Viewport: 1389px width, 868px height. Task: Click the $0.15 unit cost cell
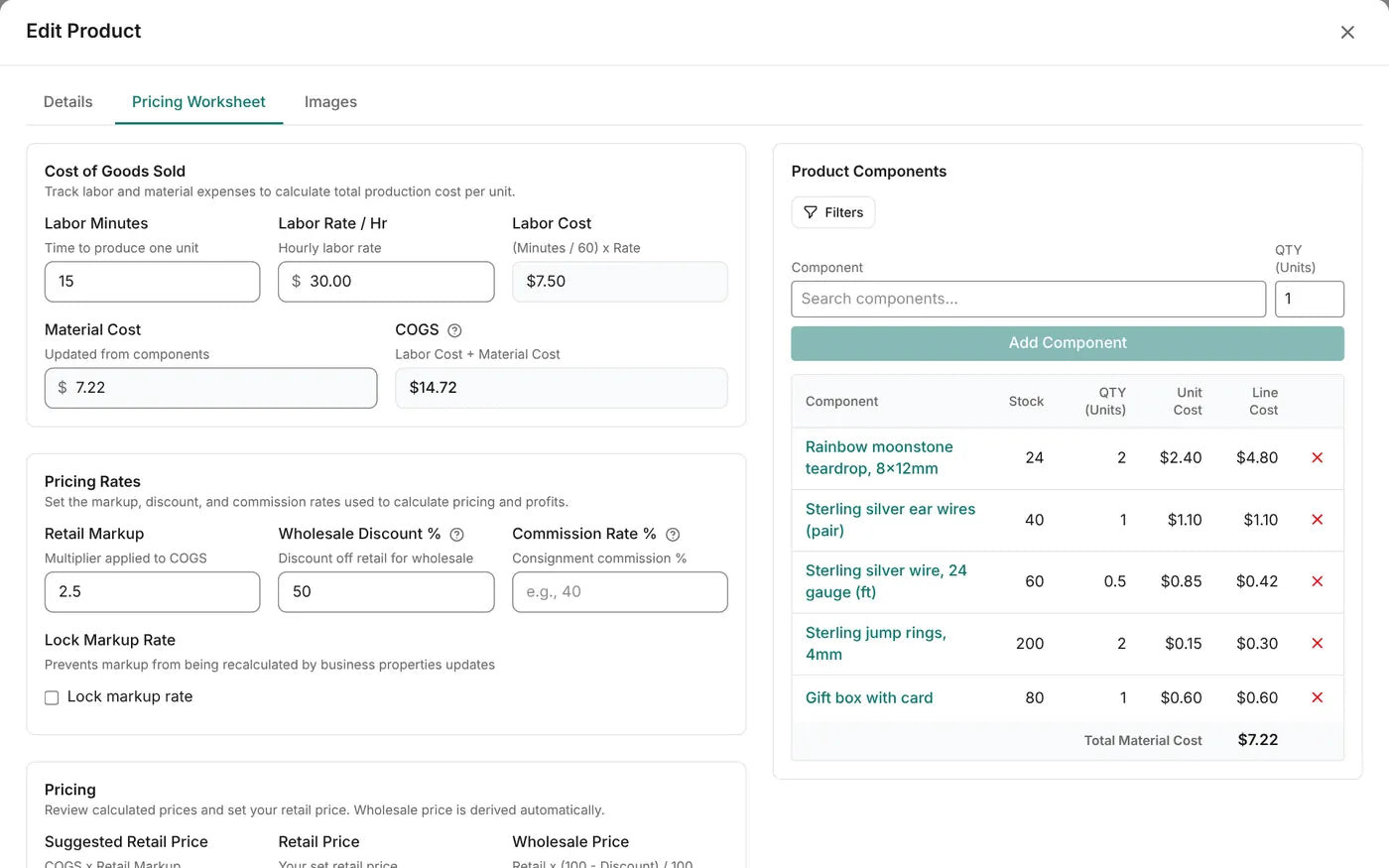(x=1183, y=643)
